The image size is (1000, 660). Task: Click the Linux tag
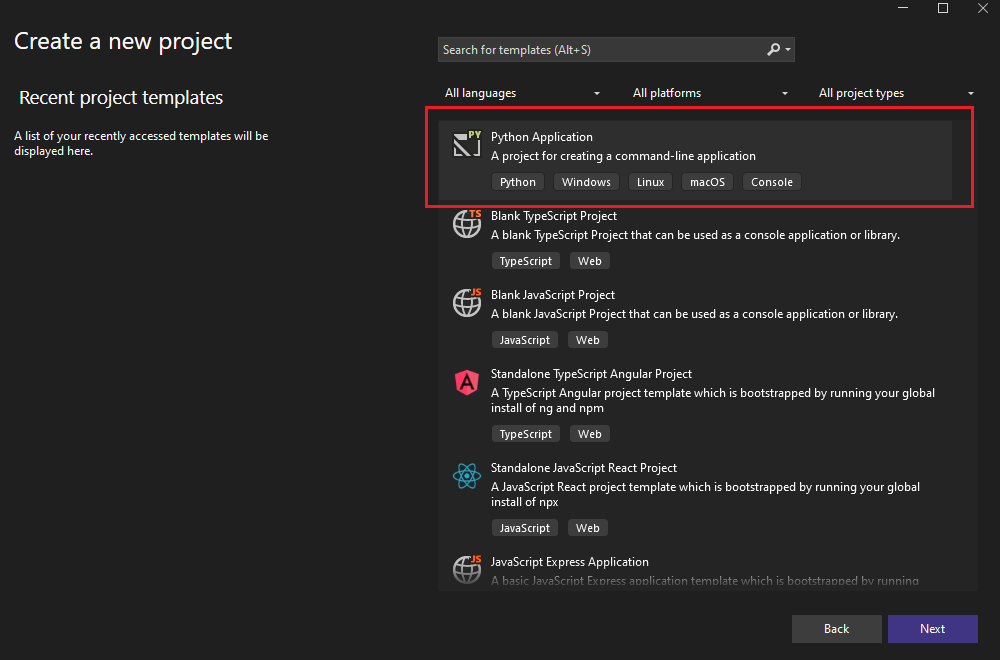[651, 182]
